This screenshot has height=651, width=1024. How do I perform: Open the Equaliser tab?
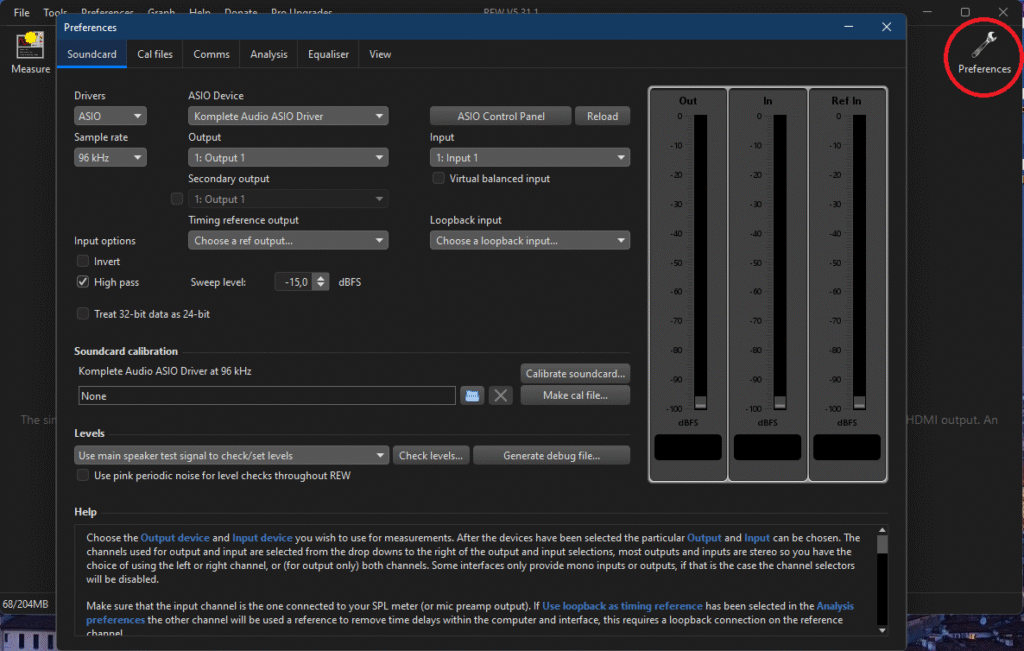(327, 55)
